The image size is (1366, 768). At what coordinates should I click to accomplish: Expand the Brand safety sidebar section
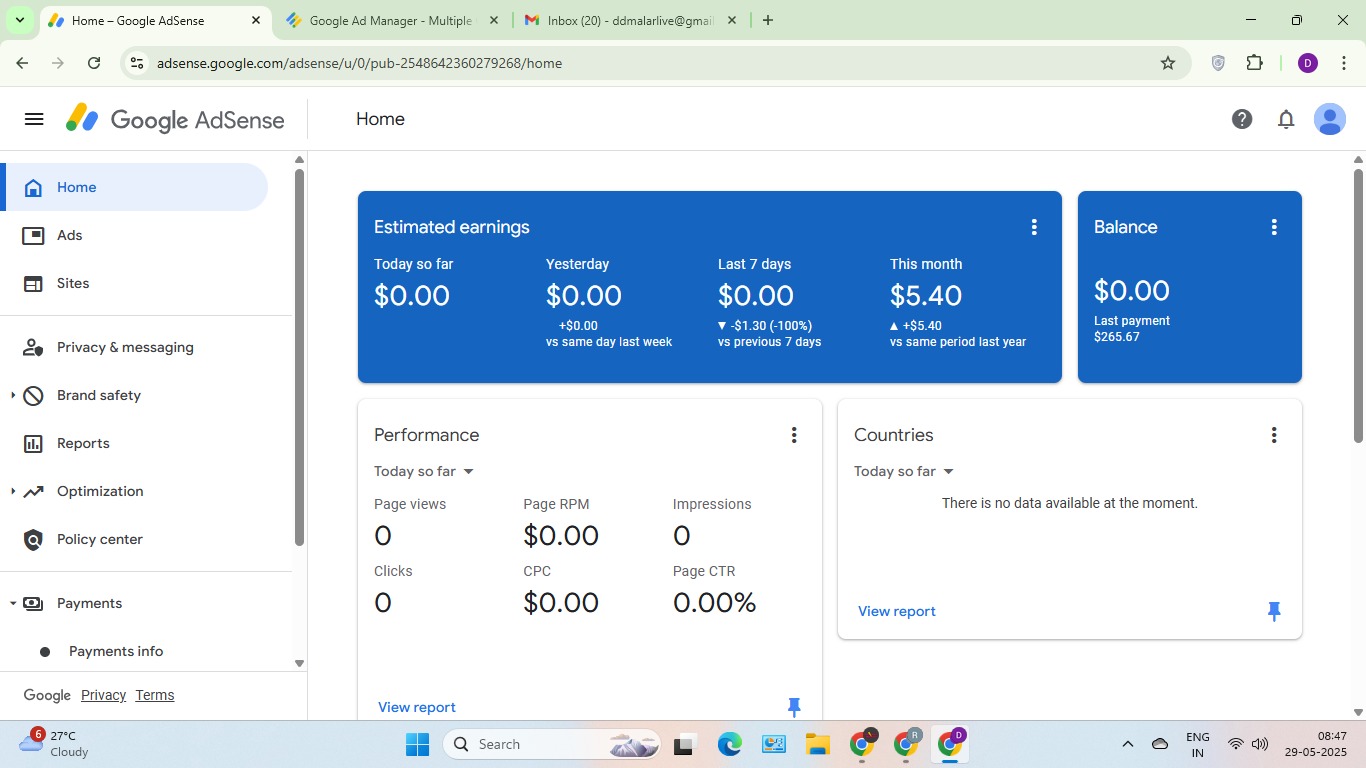13,395
